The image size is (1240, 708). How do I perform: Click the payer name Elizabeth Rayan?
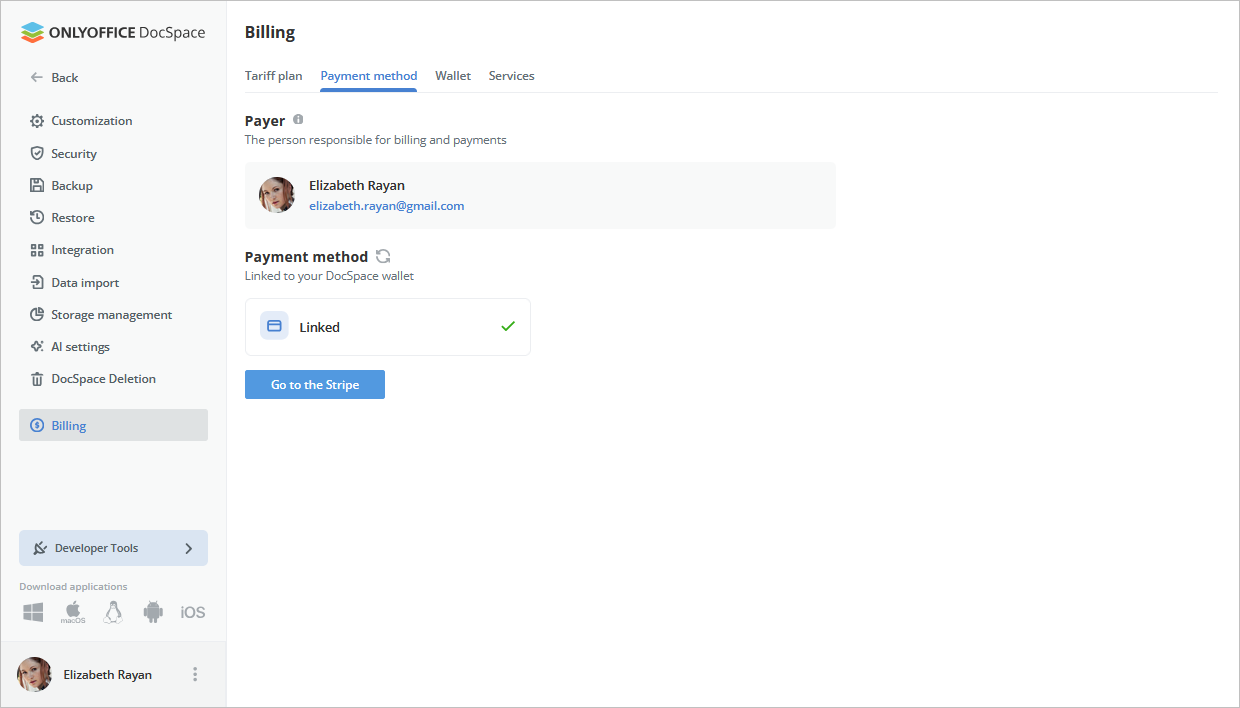point(357,186)
